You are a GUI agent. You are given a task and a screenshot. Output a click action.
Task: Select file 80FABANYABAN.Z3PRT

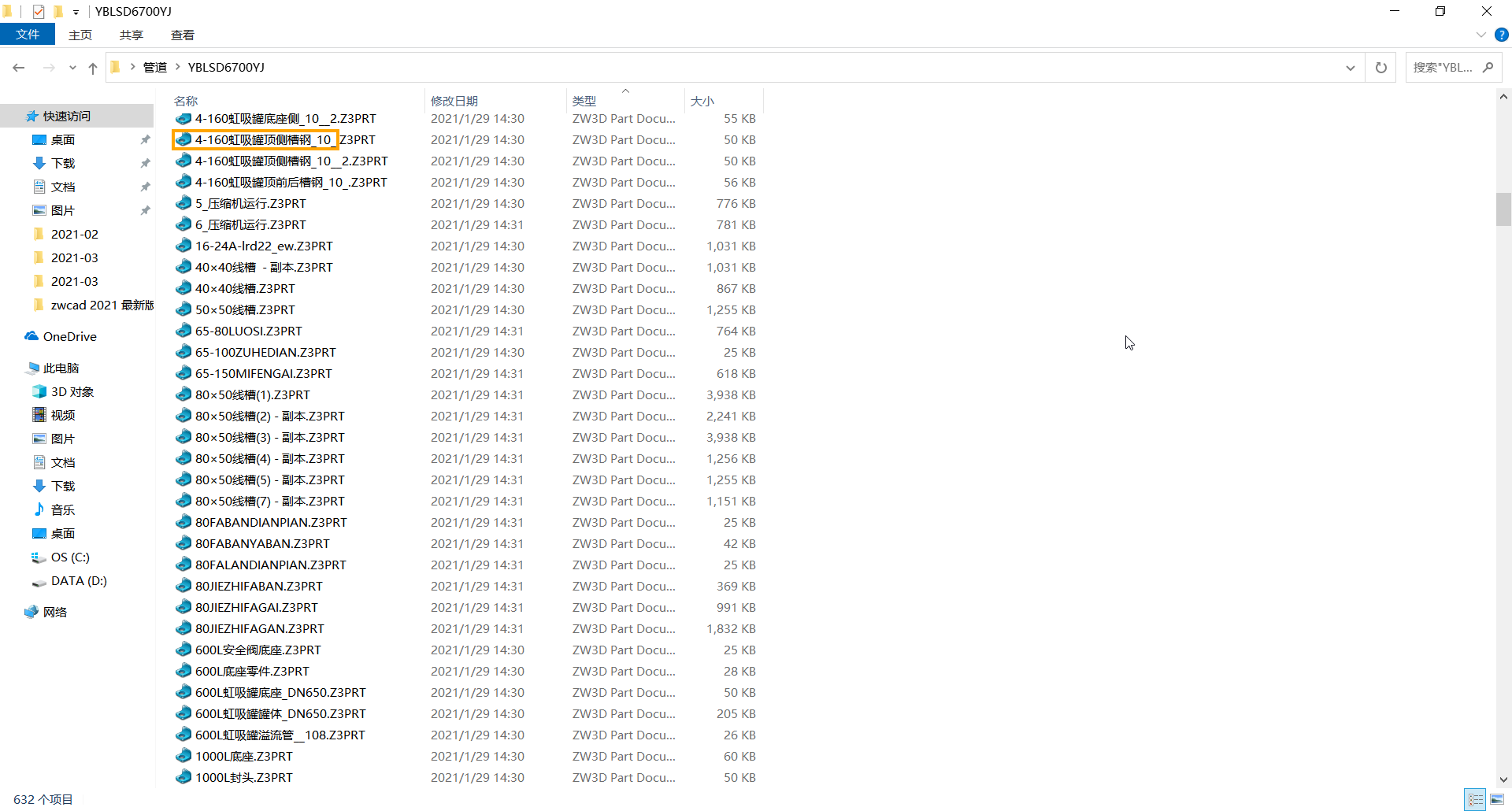262,543
